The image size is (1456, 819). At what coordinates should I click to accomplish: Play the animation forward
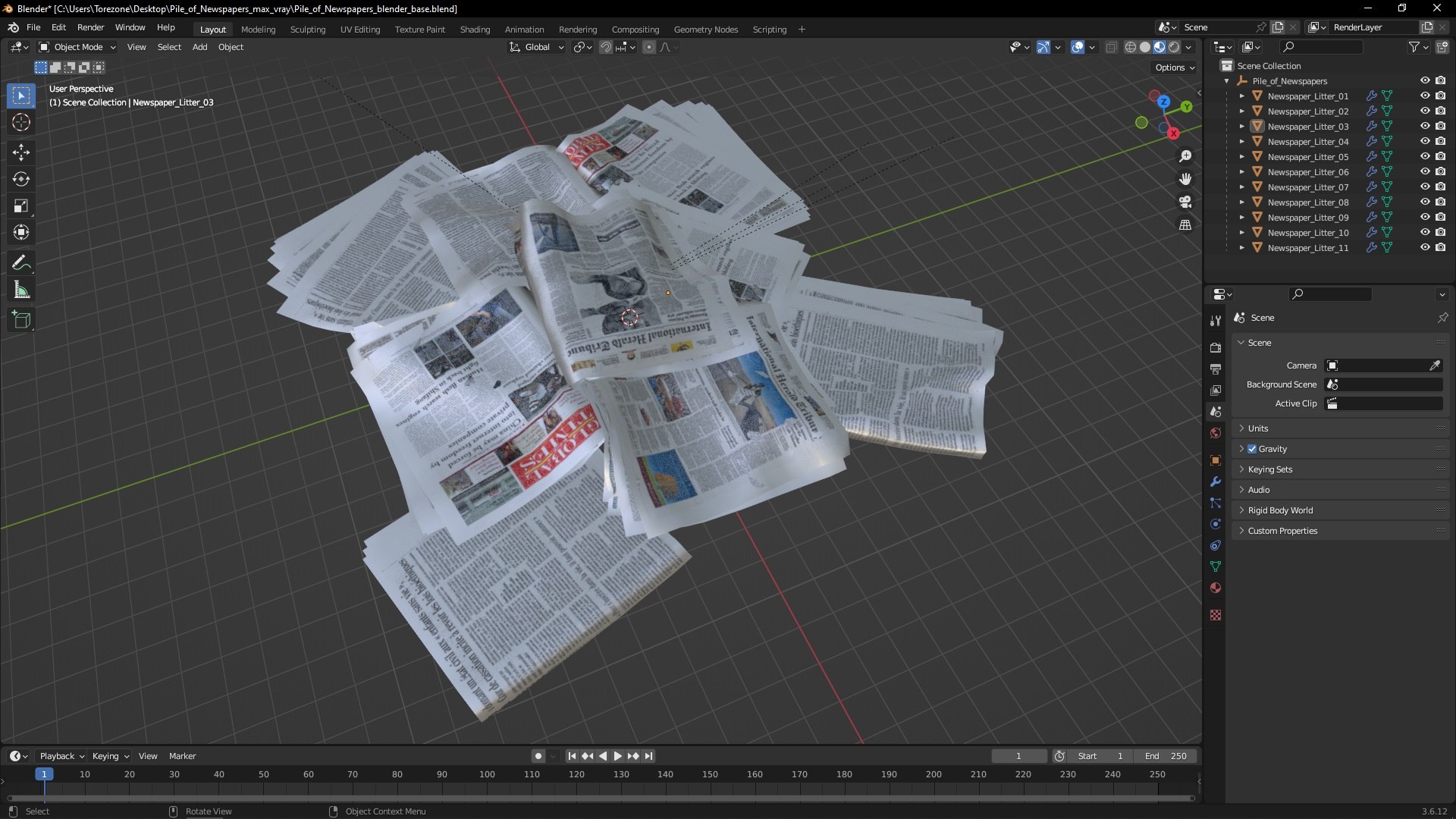[618, 756]
